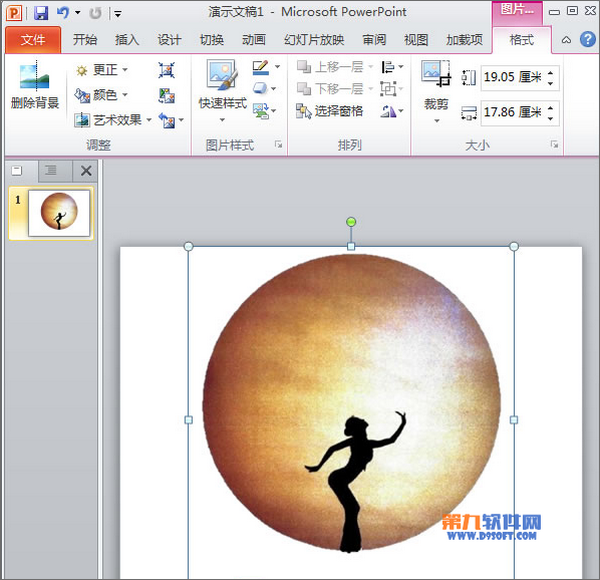
Task: Expand the picture effects dropdown arrow
Action: click(273, 89)
